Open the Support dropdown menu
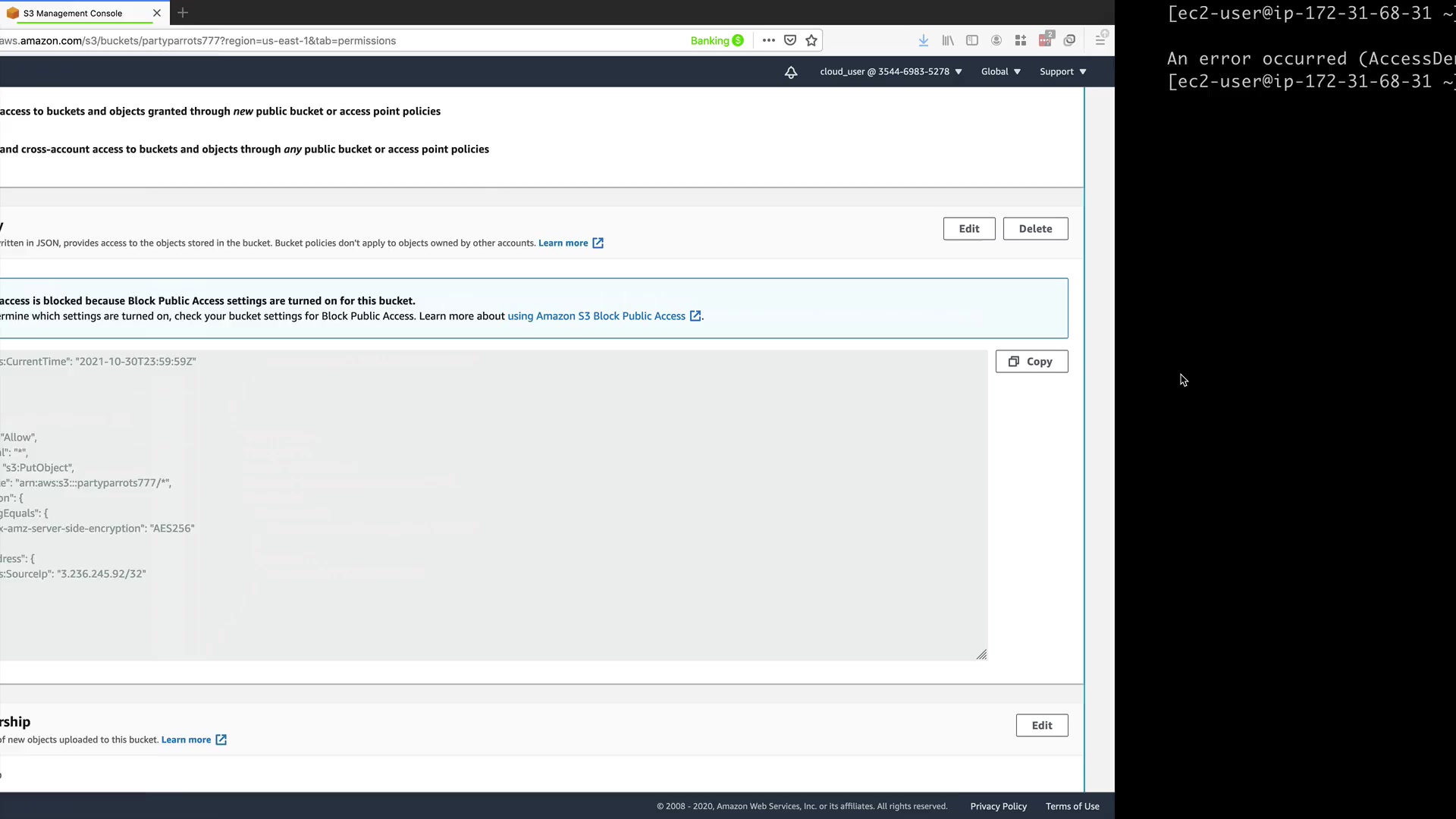The image size is (1456, 819). (x=1062, y=72)
